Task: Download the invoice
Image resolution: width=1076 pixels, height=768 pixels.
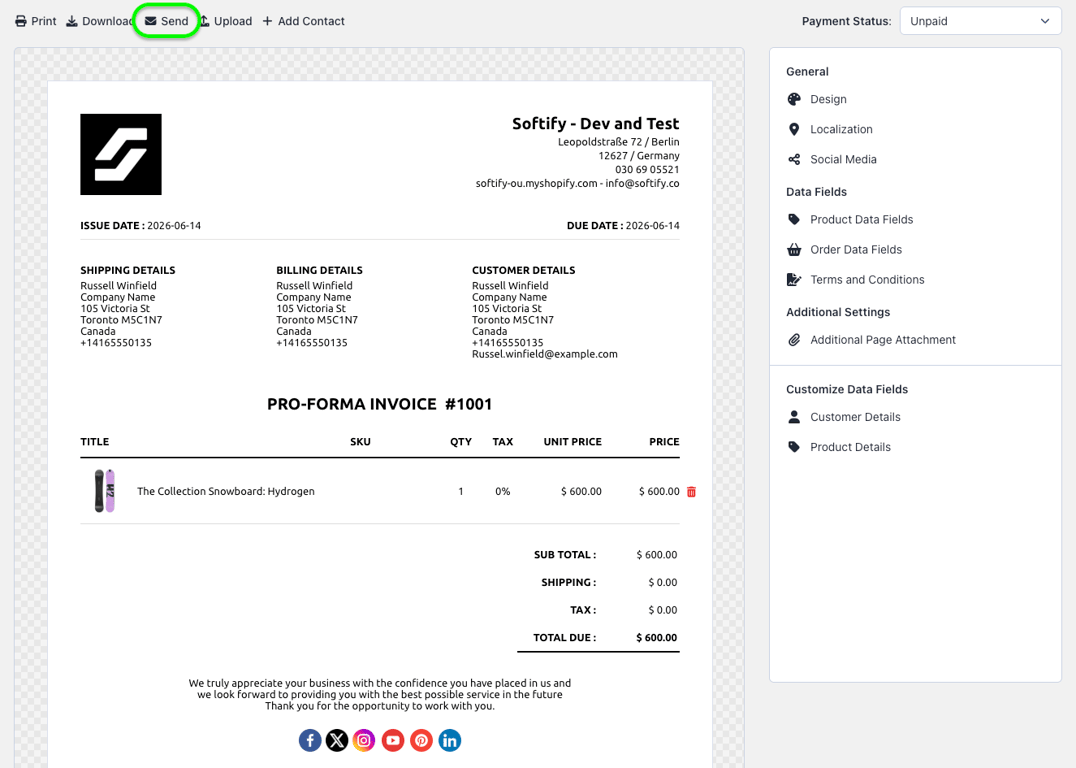Action: coord(99,21)
